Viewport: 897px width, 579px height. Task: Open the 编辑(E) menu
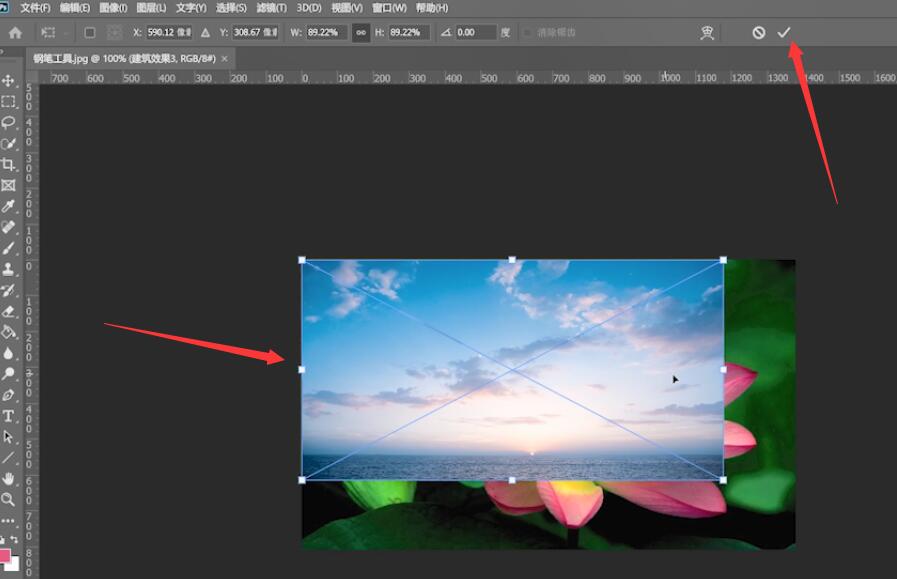(x=75, y=8)
